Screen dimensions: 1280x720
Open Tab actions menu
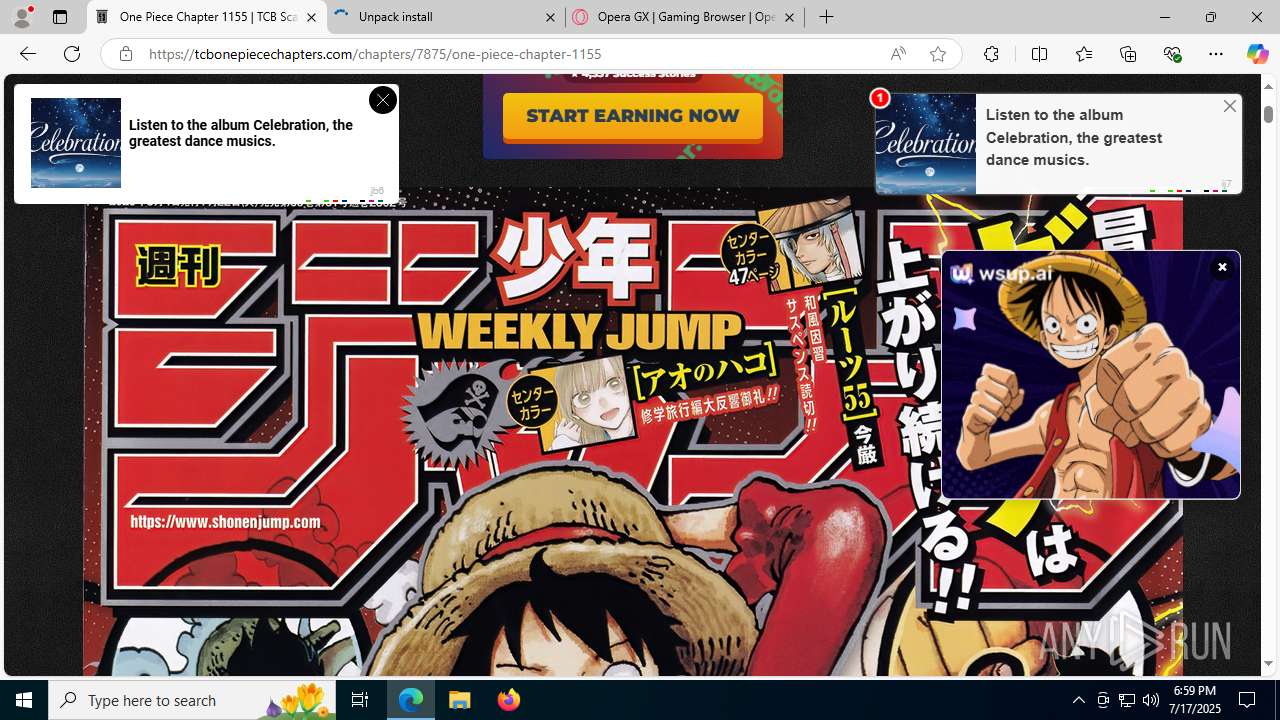click(x=60, y=17)
